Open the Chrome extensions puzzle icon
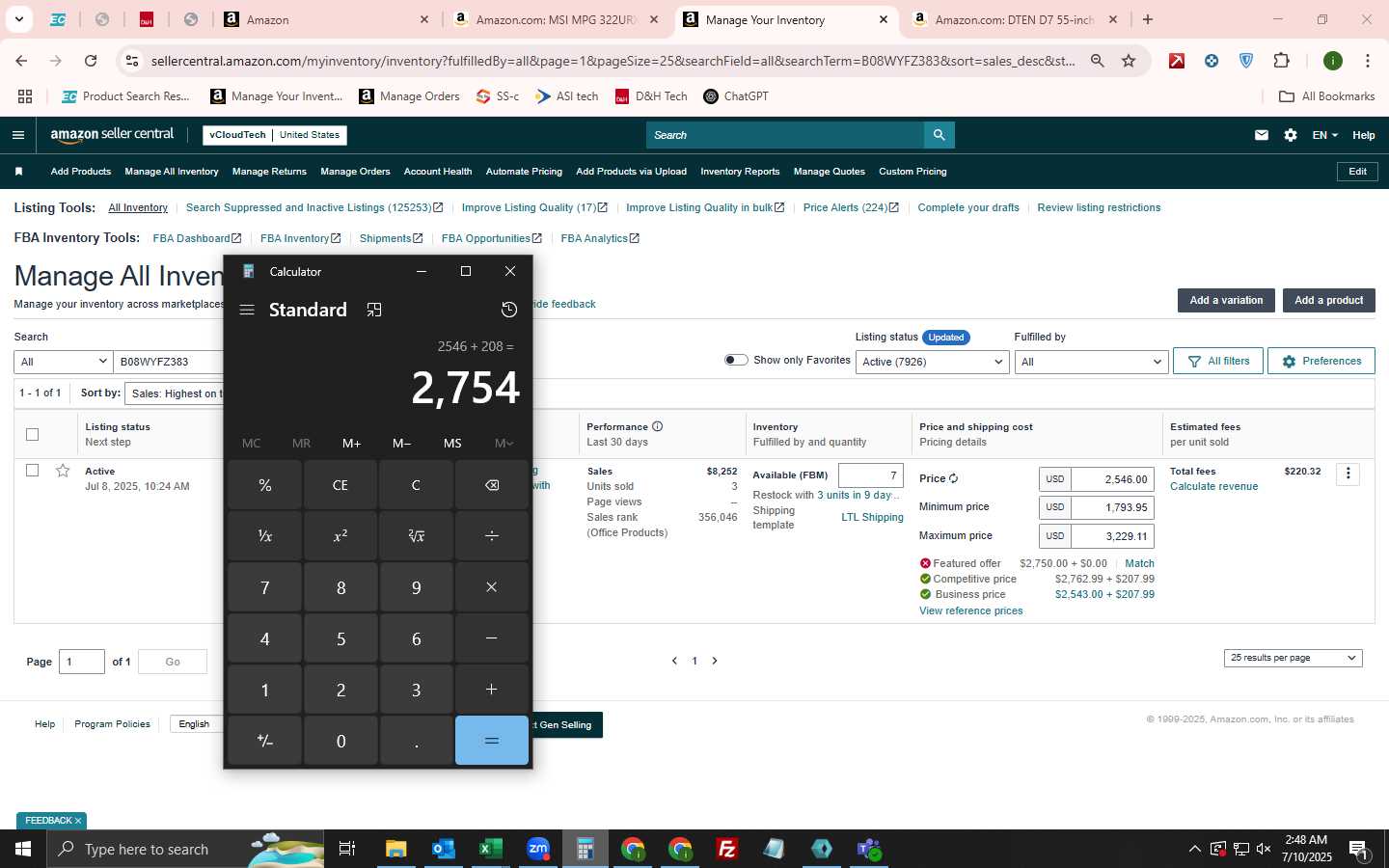1389x868 pixels. pos(1281,61)
